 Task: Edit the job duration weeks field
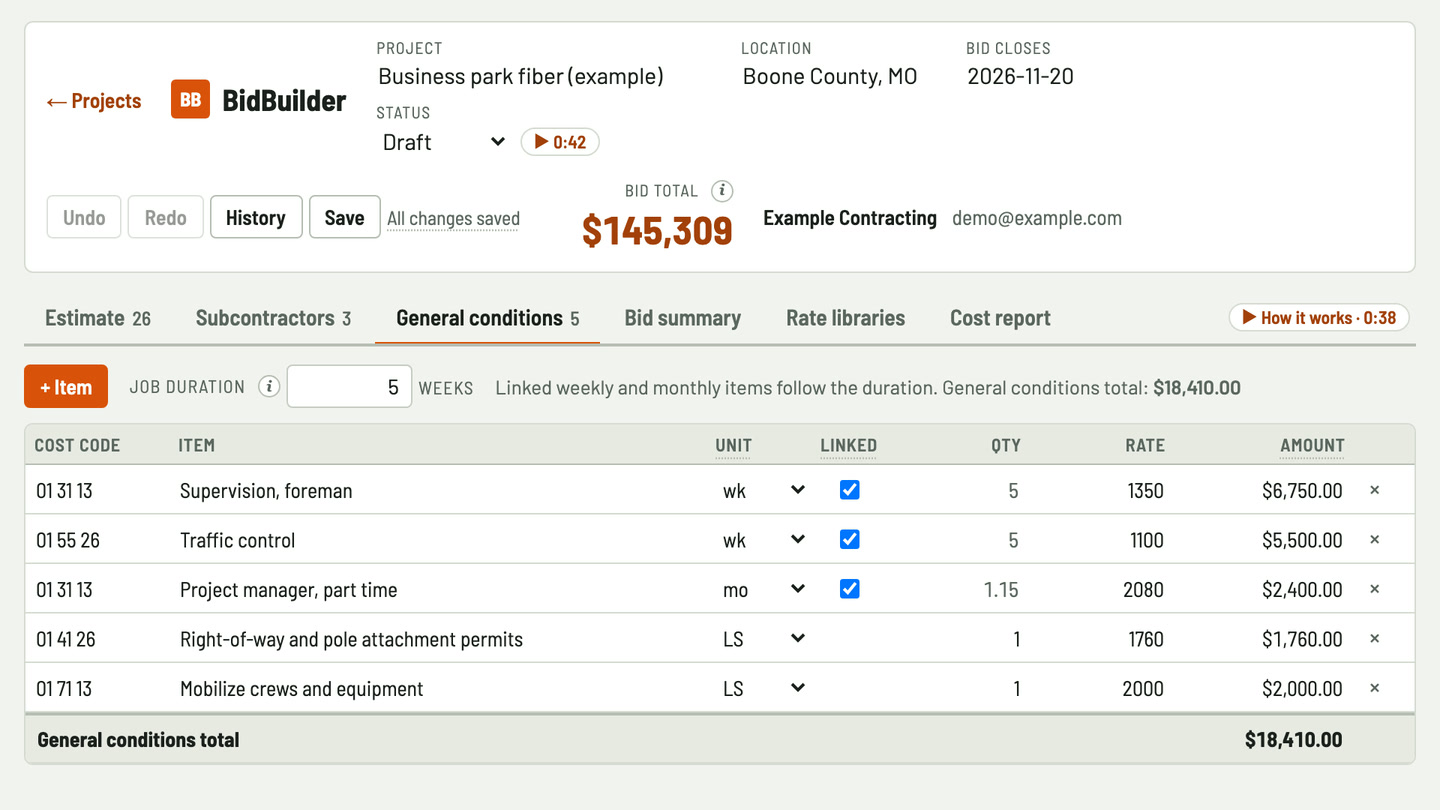(349, 387)
